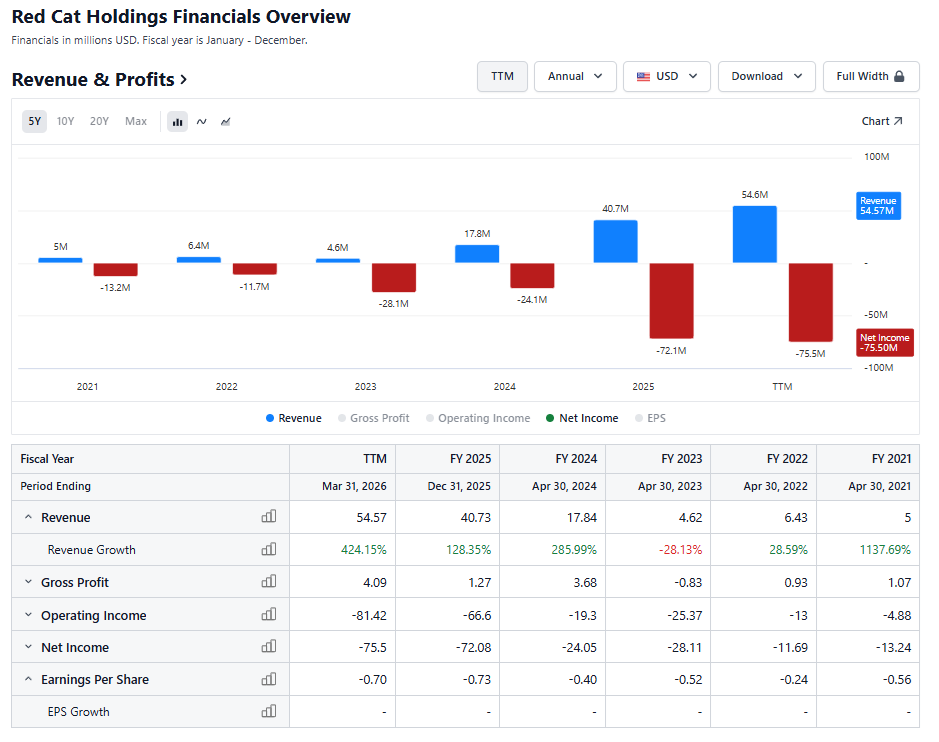Image resolution: width=939 pixels, height=742 pixels.
Task: Switch to the growth line chart icon
Action: click(x=226, y=122)
